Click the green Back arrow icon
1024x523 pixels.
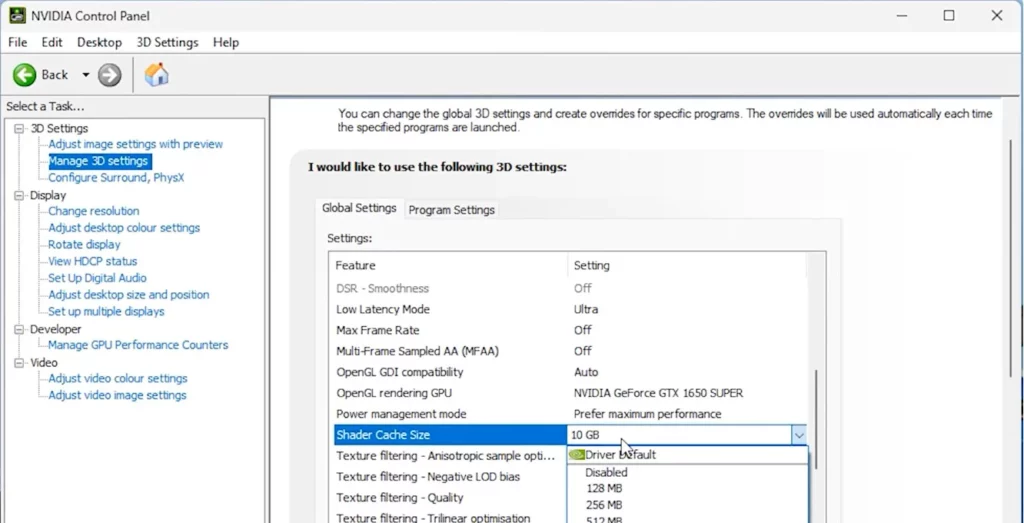[25, 75]
